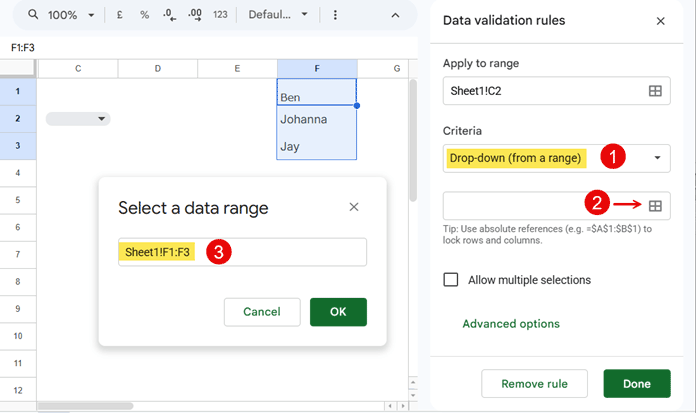
Task: Select column G header
Action: coord(396,68)
